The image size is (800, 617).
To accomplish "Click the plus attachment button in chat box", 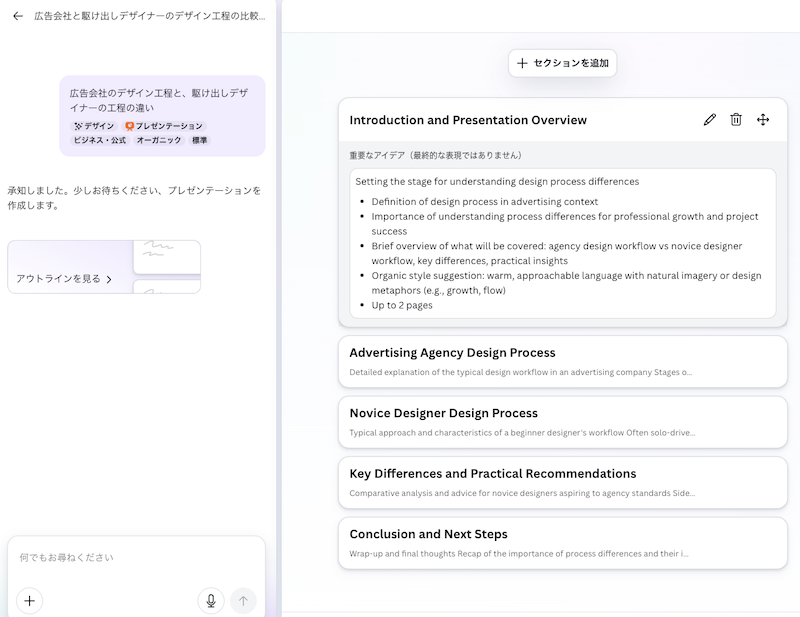I will pos(30,600).
